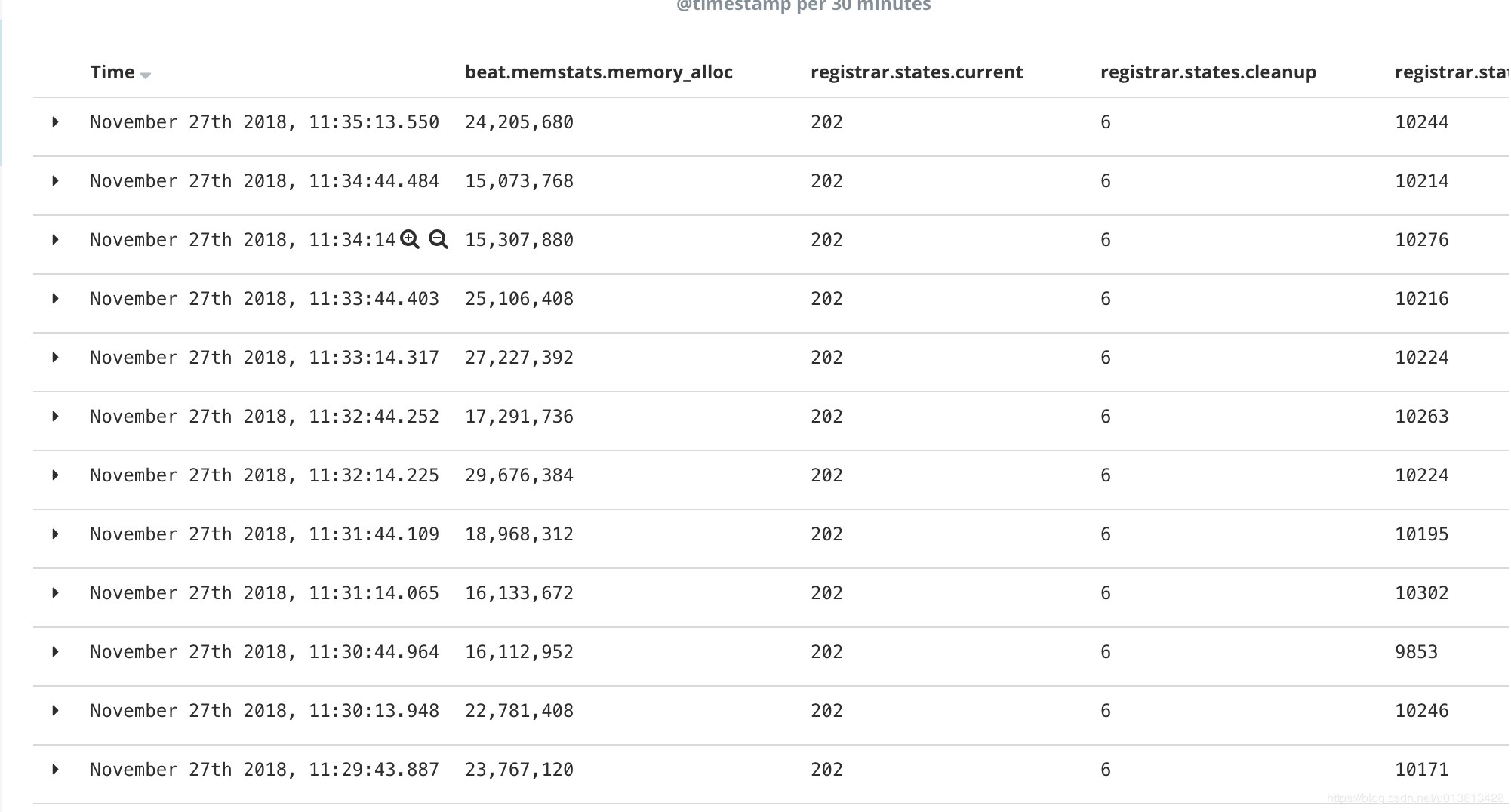The height and width of the screenshot is (812, 1511).
Task: Expand the 11:30:13.948 entry
Action: [55, 711]
